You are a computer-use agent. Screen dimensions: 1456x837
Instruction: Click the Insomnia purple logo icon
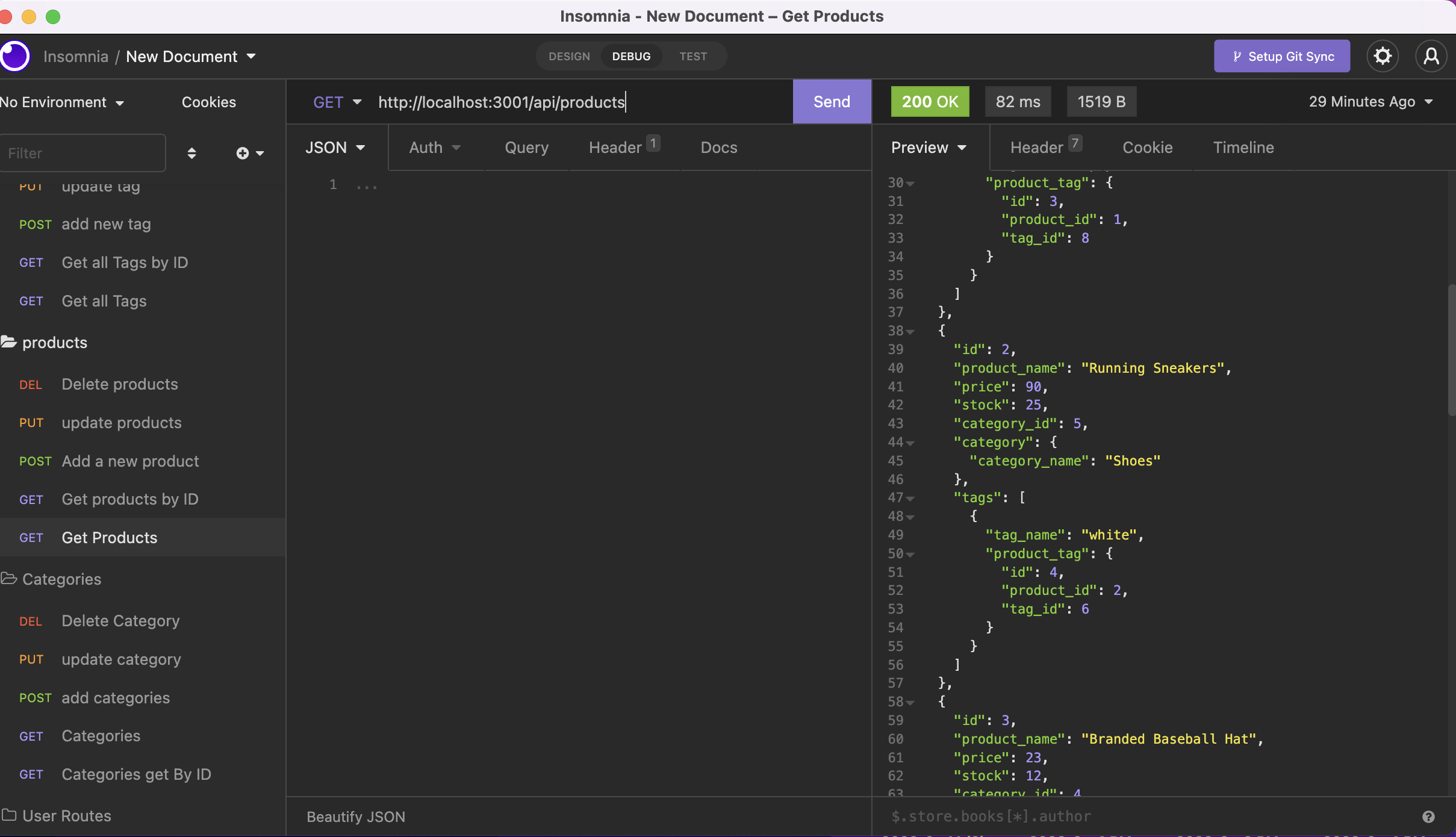pos(14,56)
